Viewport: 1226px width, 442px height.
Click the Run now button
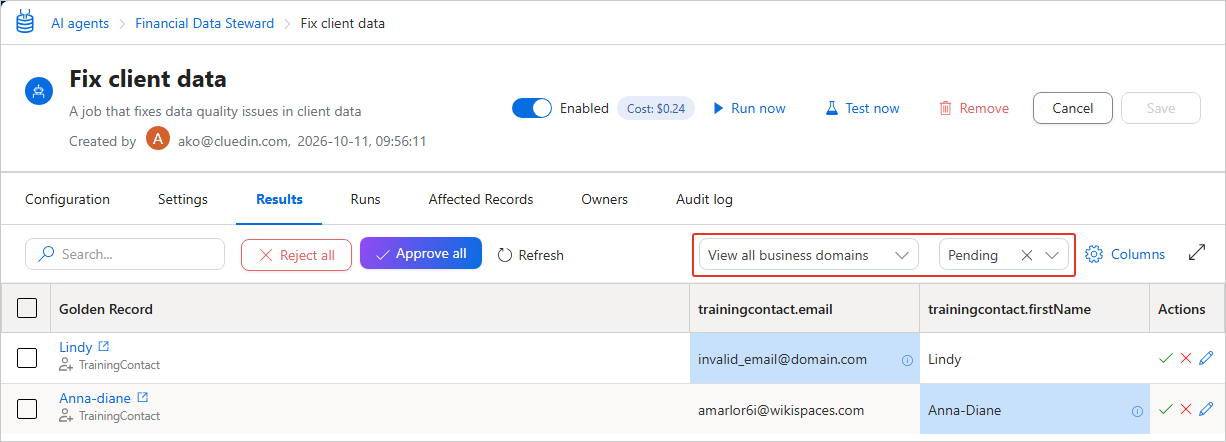pyautogui.click(x=749, y=108)
